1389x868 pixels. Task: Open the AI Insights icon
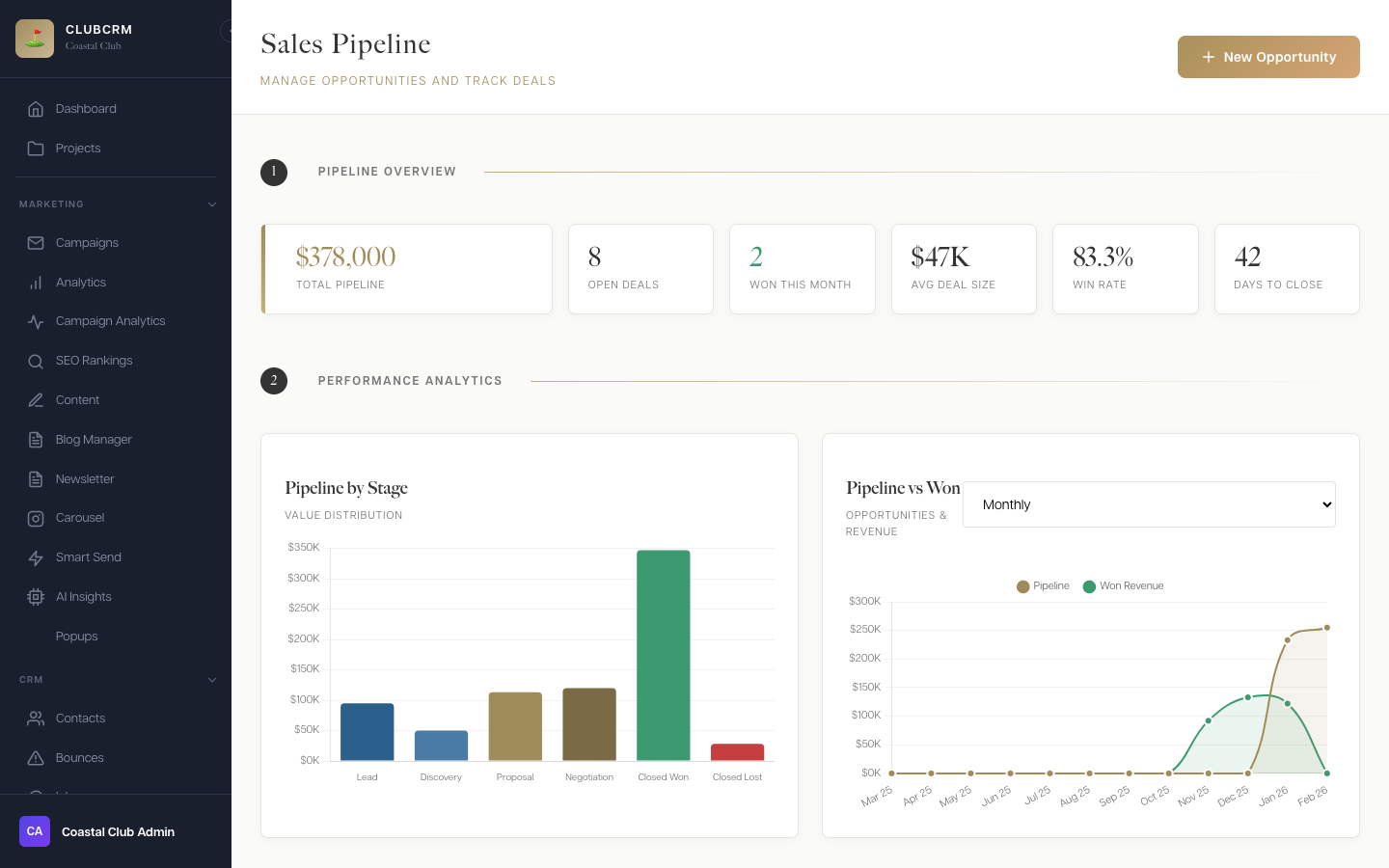(x=36, y=596)
